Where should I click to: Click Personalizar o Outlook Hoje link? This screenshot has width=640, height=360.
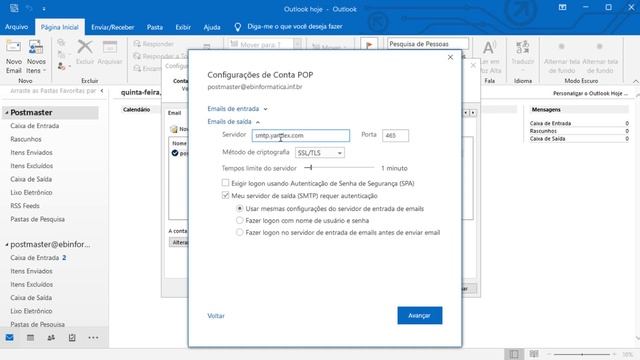pyautogui.click(x=590, y=93)
